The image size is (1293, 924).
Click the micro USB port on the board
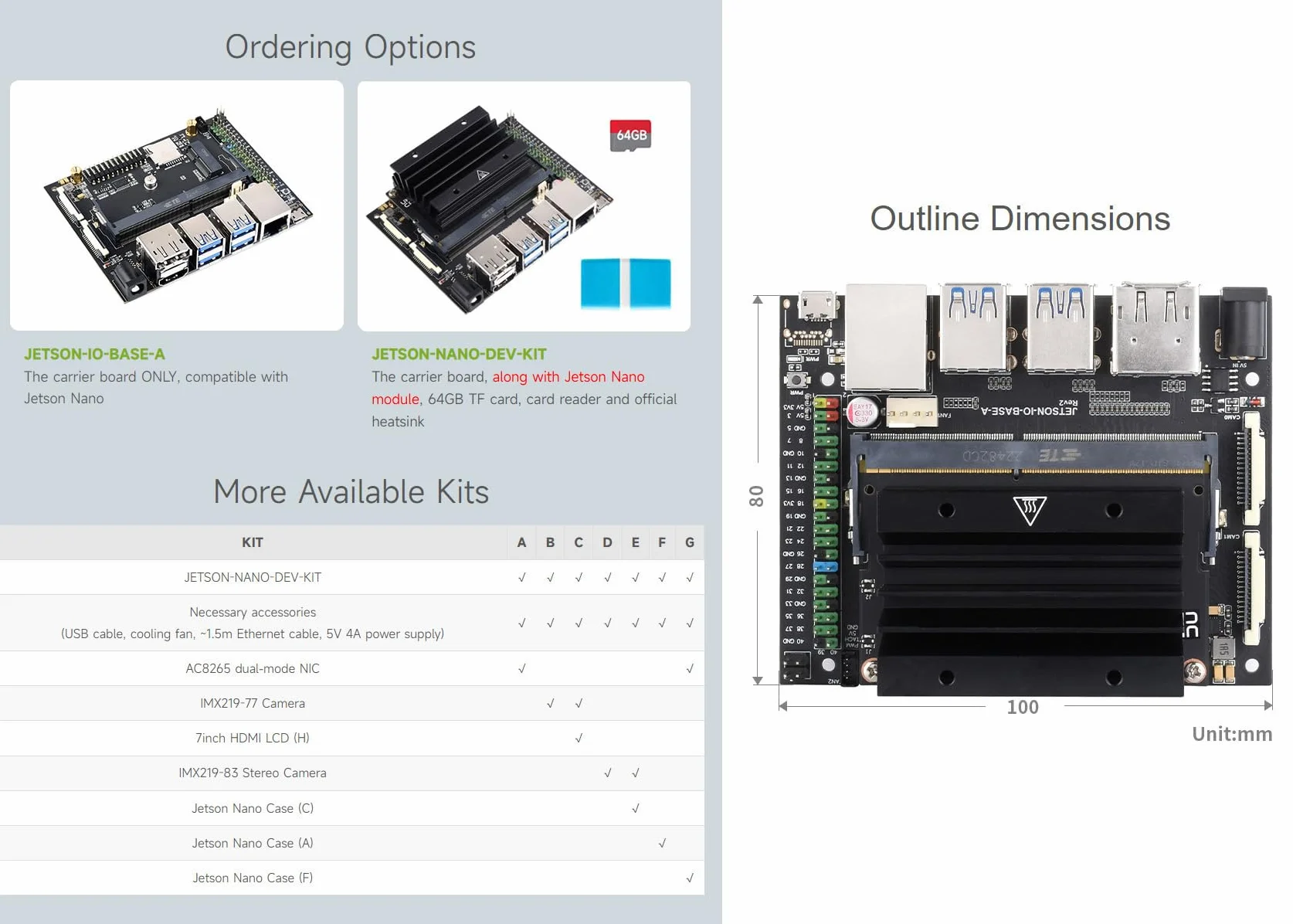point(817,306)
